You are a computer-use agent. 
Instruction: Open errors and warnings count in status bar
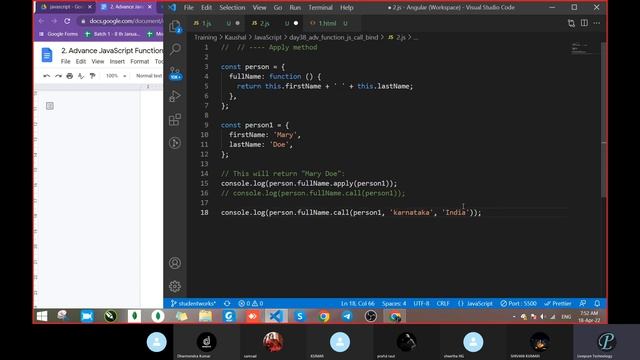pos(251,303)
